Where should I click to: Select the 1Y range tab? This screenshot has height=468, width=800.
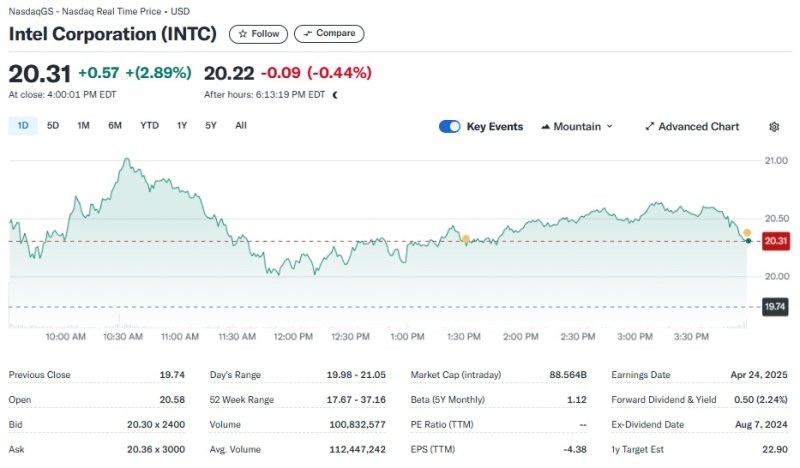coord(182,126)
